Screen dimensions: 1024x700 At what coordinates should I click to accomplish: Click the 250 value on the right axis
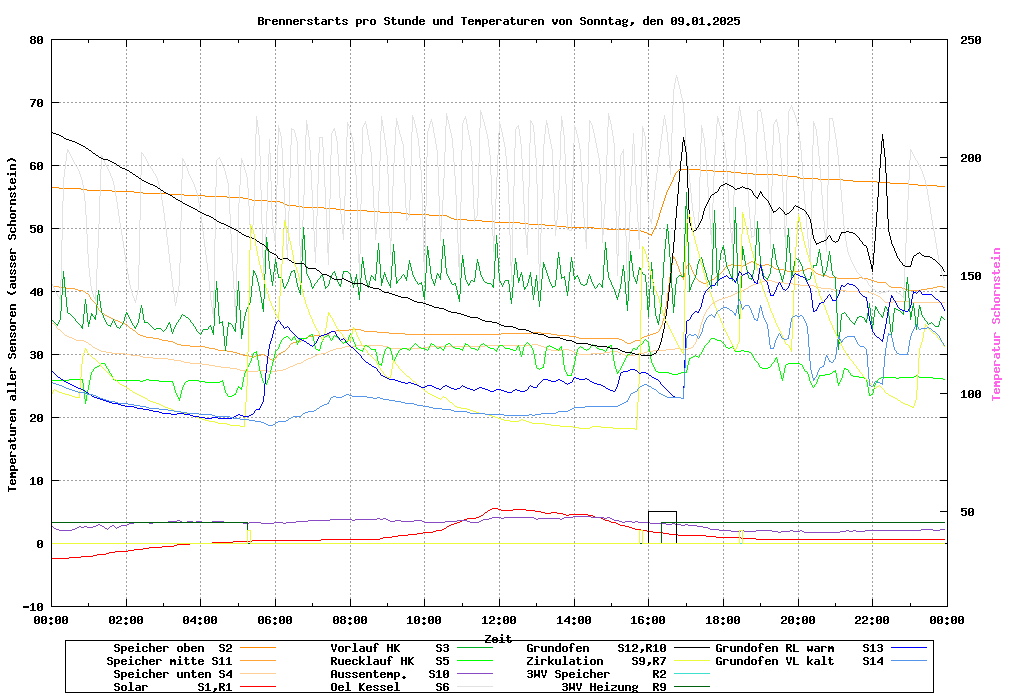pos(971,40)
